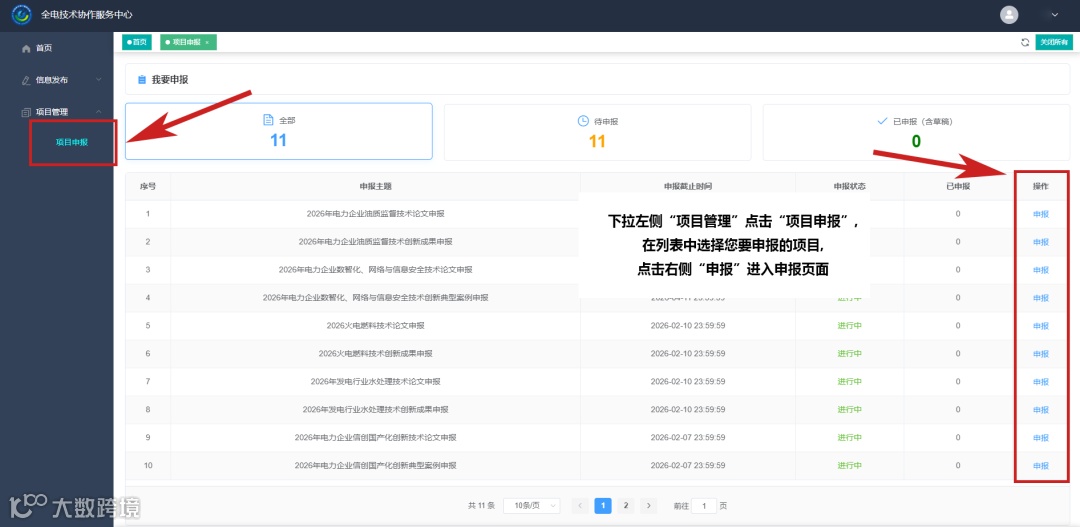Viewport: 1080px width, 527px height.
Task: Click 申报 for 2026年发电行业水处理技术论文申报
Action: tap(1041, 382)
